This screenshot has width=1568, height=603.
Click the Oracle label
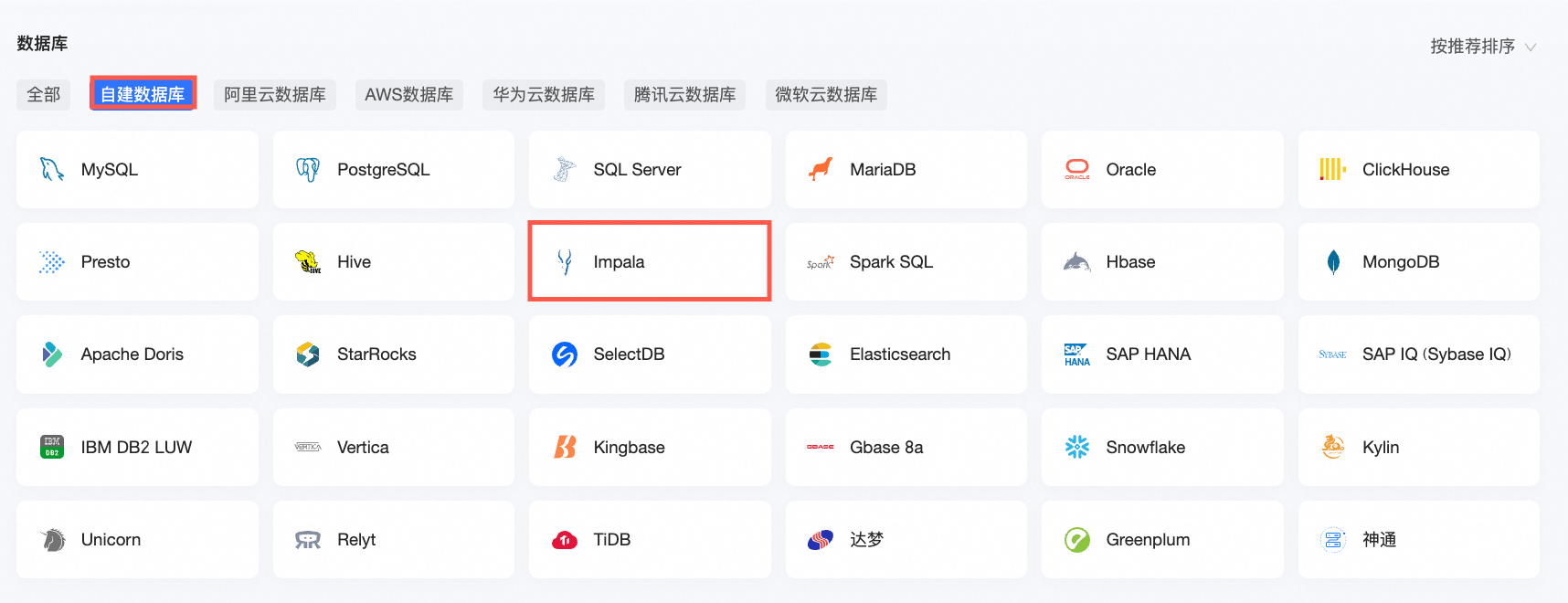point(1131,169)
